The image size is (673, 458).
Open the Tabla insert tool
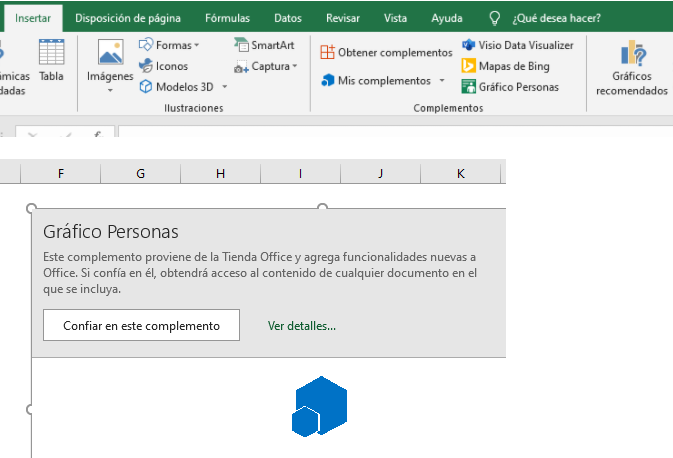51,60
